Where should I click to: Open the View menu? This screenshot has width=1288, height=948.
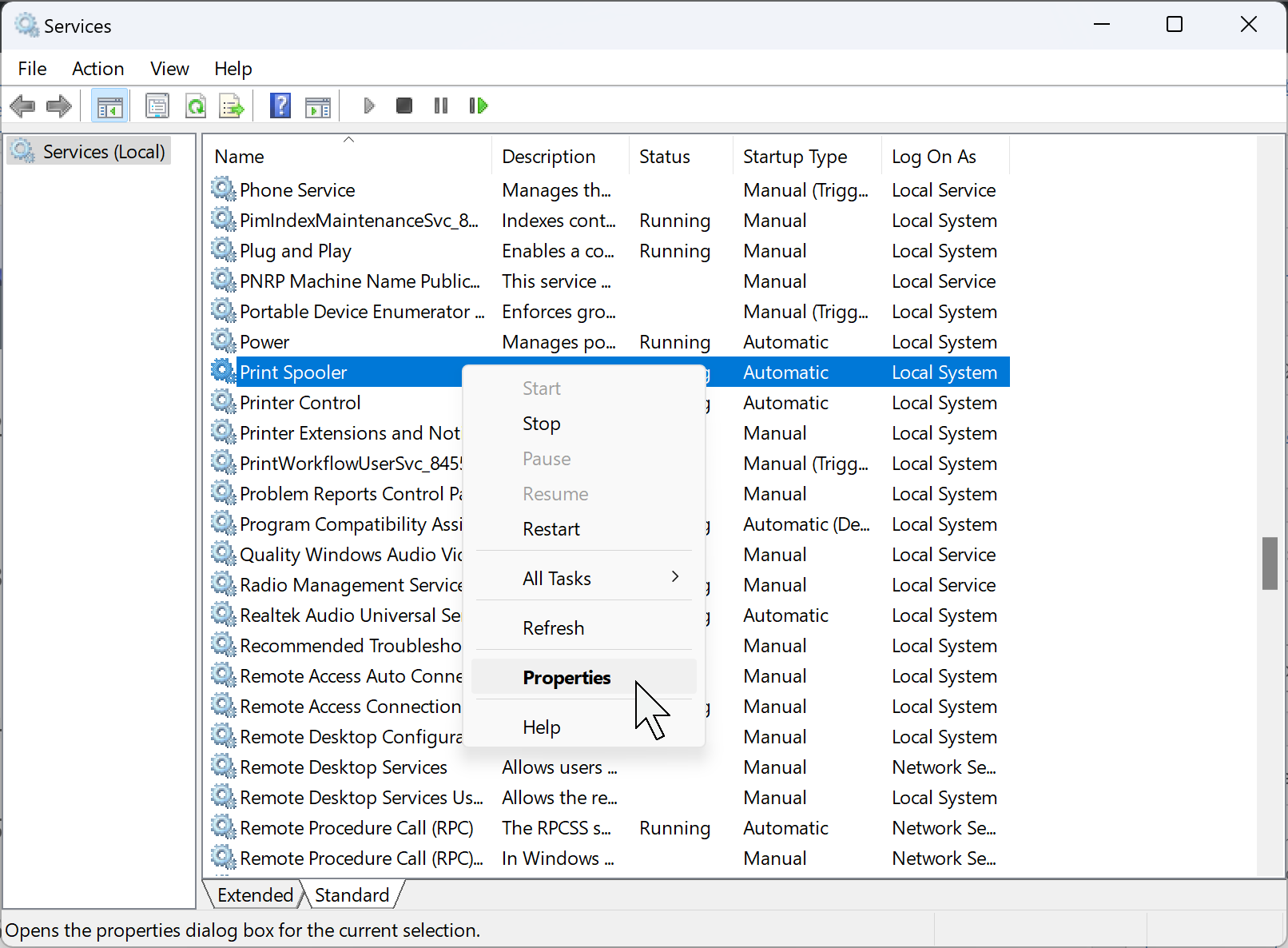coord(170,69)
